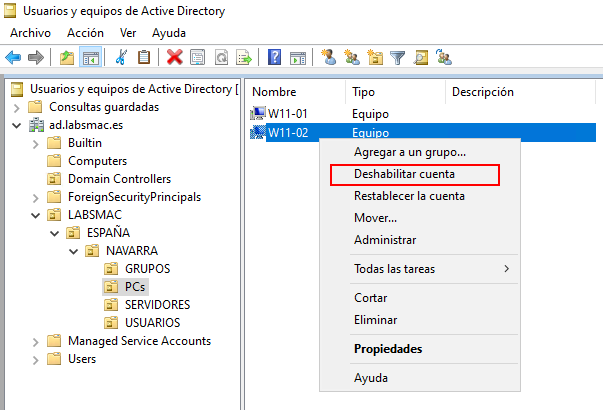Click the Create new user icon
This screenshot has width=603, height=410.
328,57
